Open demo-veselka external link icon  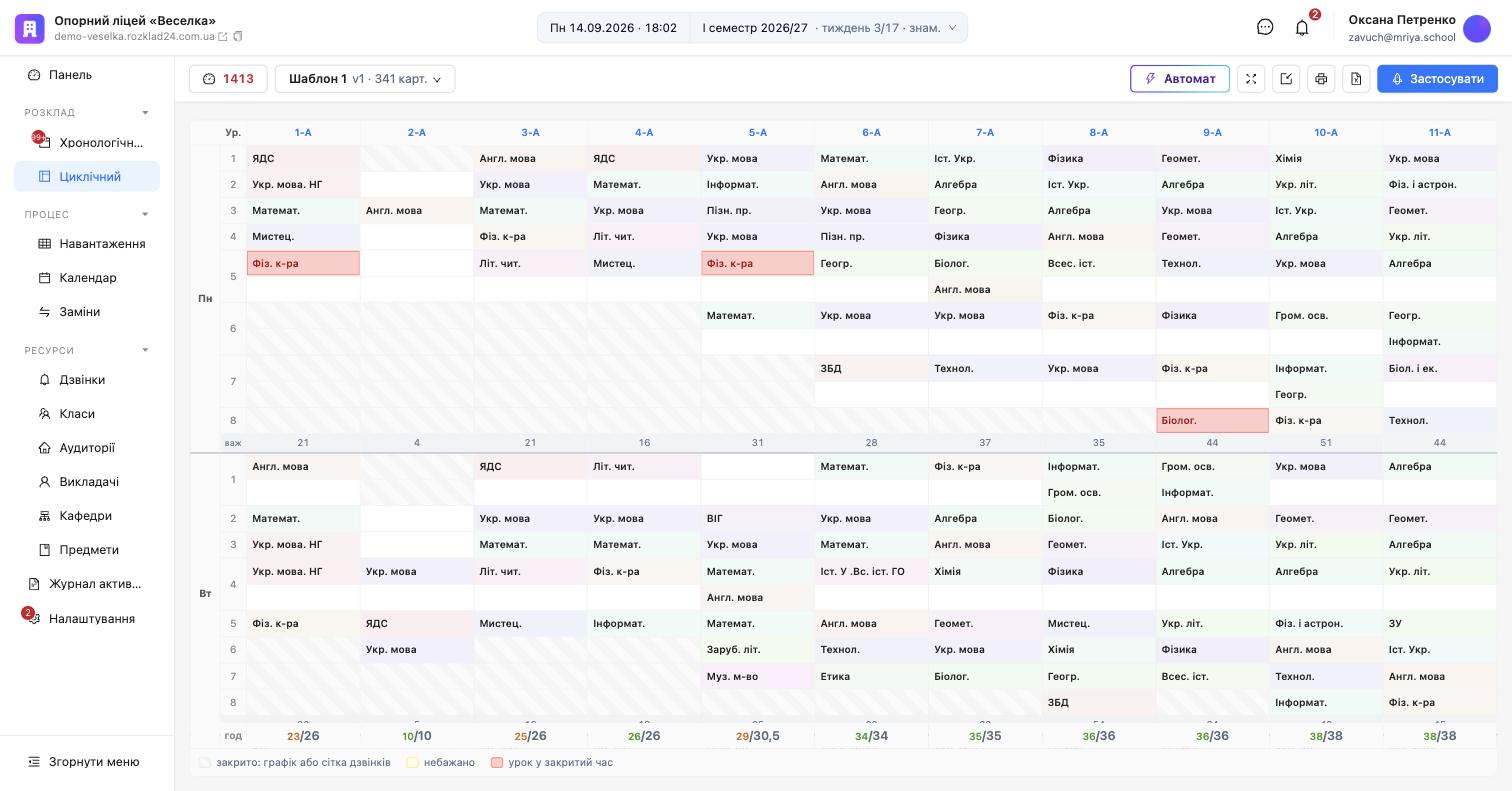pyautogui.click(x=223, y=37)
